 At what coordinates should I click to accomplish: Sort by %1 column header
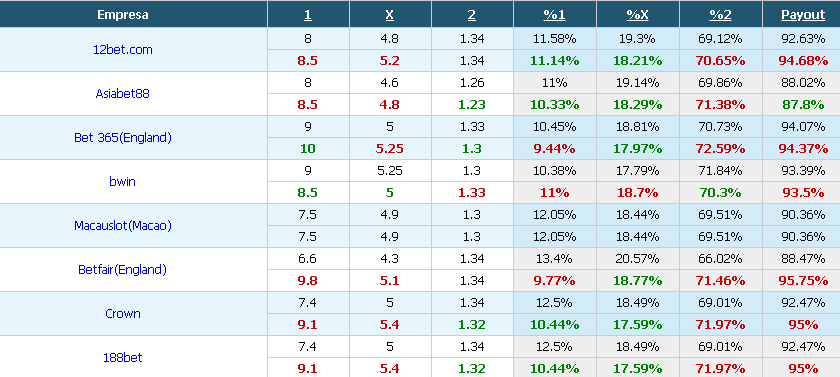click(554, 15)
